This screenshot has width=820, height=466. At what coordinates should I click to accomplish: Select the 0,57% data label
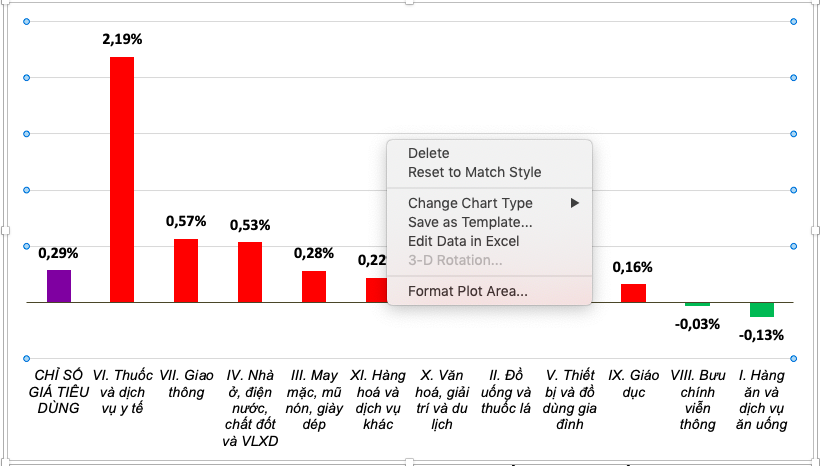click(186, 221)
